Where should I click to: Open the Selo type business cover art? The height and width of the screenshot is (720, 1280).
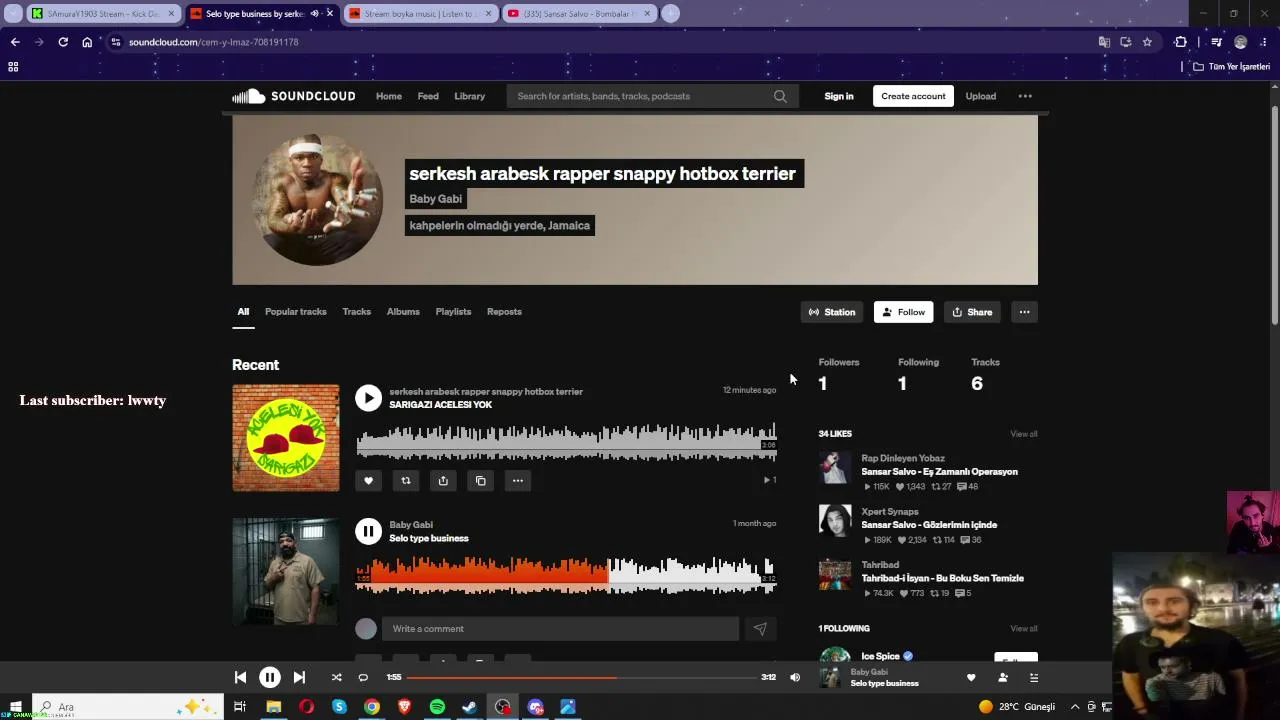(x=286, y=571)
